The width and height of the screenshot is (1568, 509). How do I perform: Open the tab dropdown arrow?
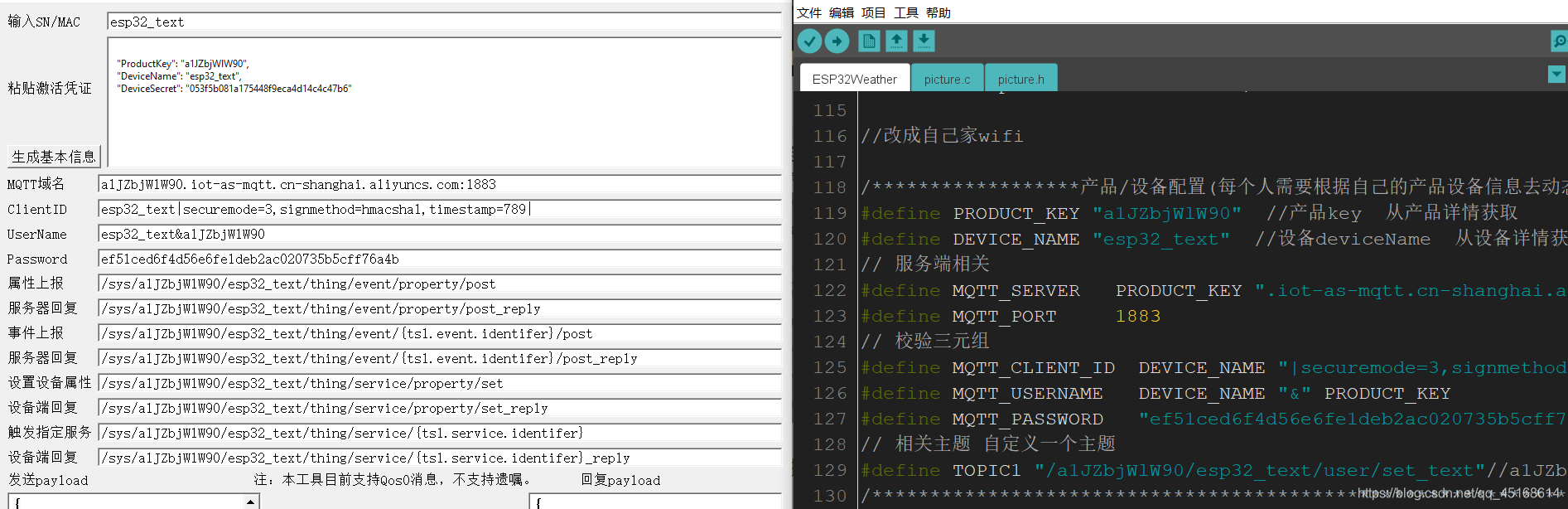point(1556,74)
